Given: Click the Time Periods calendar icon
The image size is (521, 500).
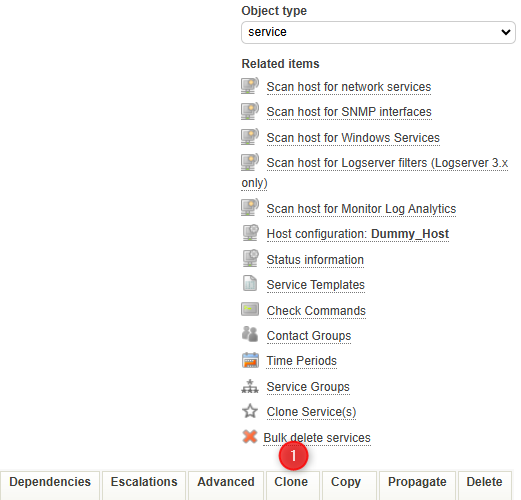Looking at the screenshot, I should tap(250, 360).
